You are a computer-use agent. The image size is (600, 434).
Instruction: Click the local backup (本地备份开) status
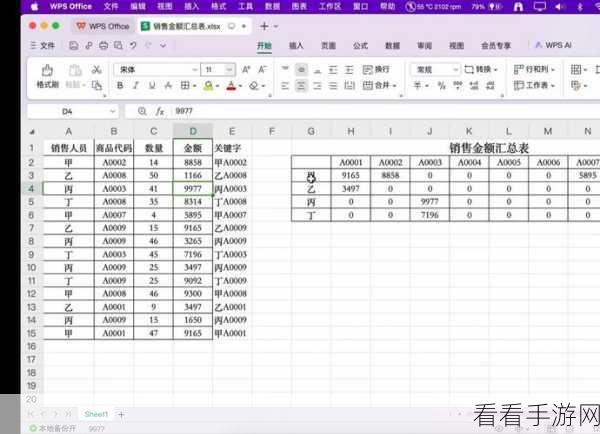click(x=53, y=428)
